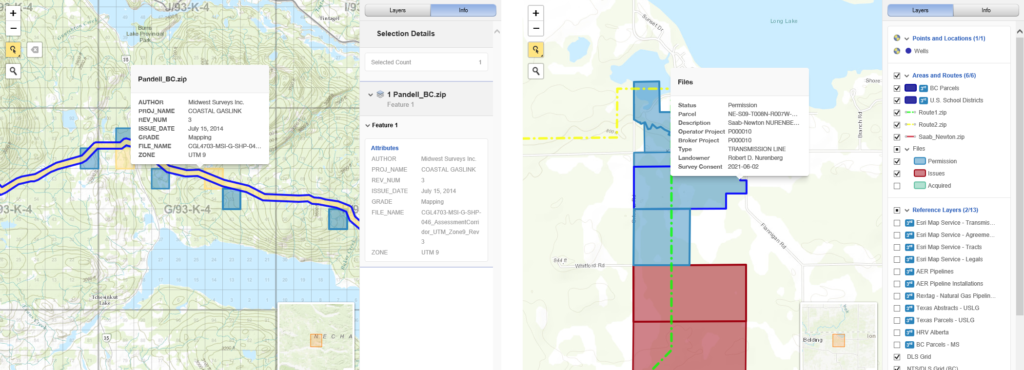Toggle the Reference Layers group checkbox
Image resolution: width=1024 pixels, height=370 pixels.
coord(897,210)
